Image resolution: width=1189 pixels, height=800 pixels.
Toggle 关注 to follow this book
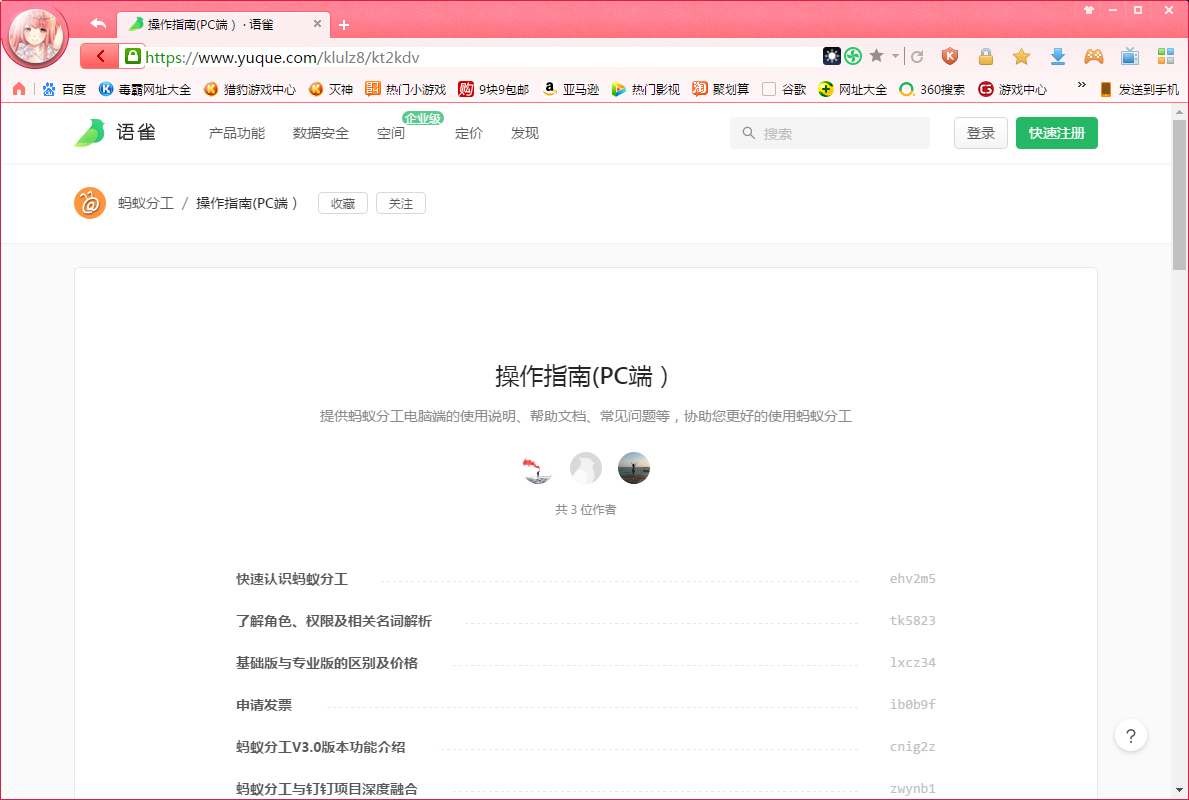tap(400, 202)
